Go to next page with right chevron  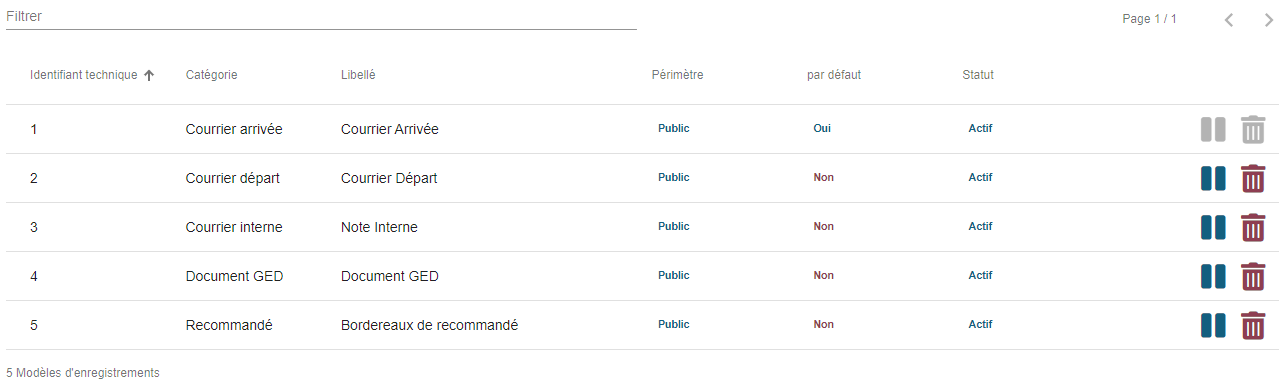1269,19
